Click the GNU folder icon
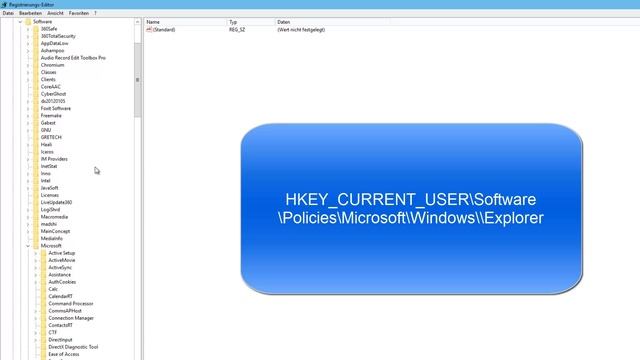Viewport: 640px width, 360px height. (36, 130)
